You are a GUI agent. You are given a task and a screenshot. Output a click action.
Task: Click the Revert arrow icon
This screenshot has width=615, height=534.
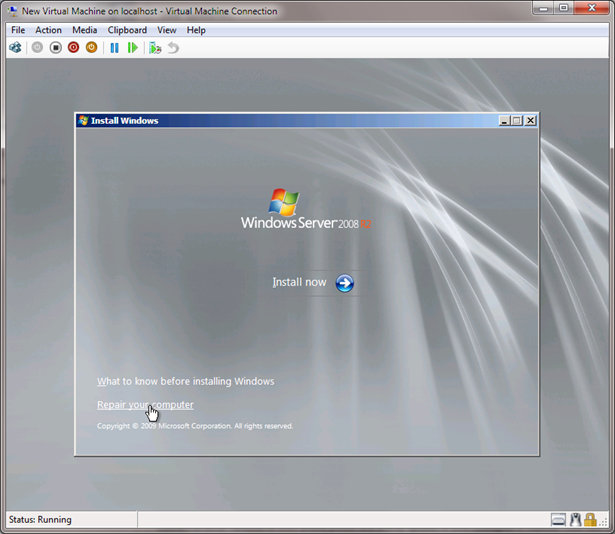pos(173,48)
